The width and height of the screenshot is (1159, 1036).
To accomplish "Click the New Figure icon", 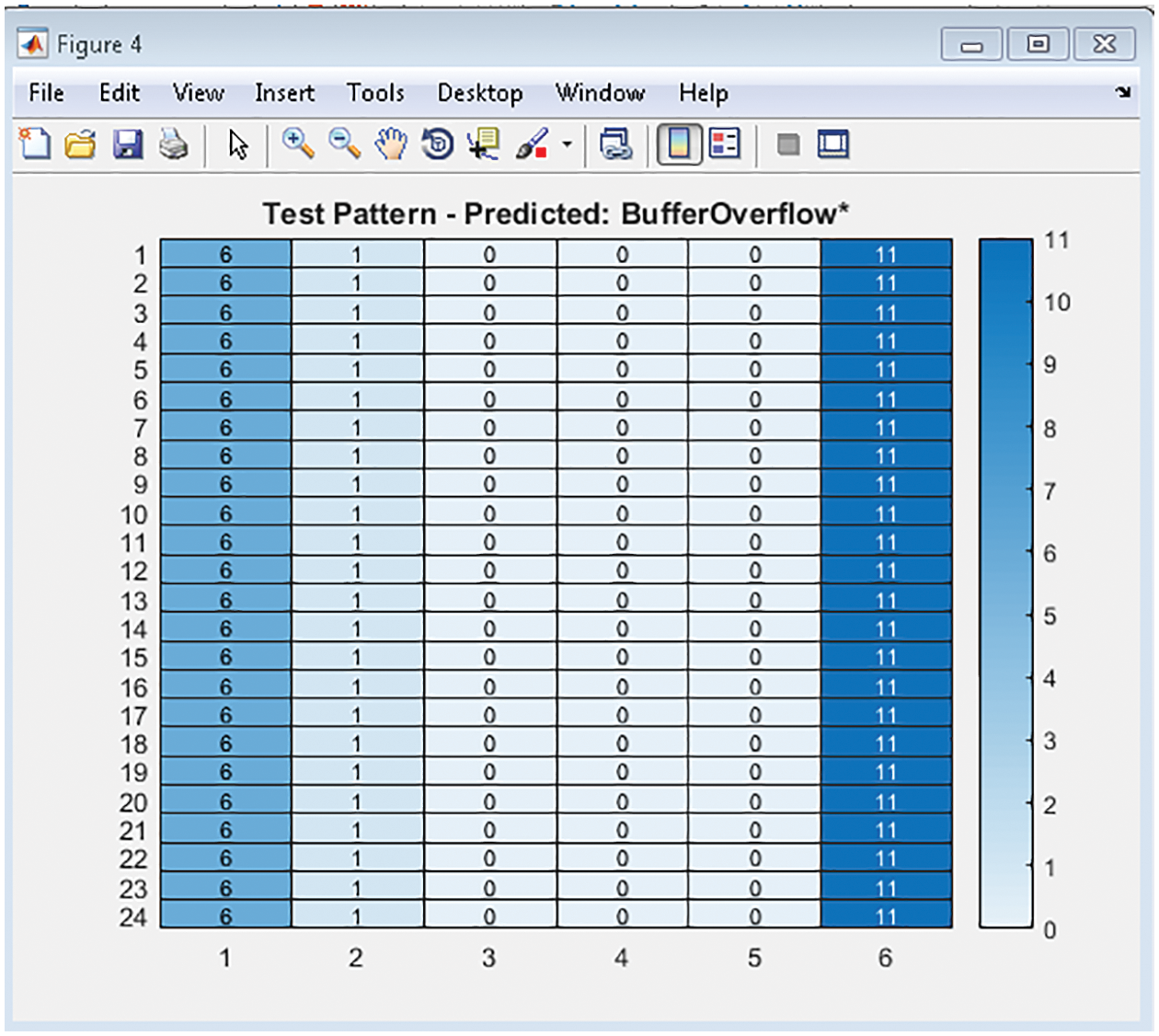I will [35, 144].
